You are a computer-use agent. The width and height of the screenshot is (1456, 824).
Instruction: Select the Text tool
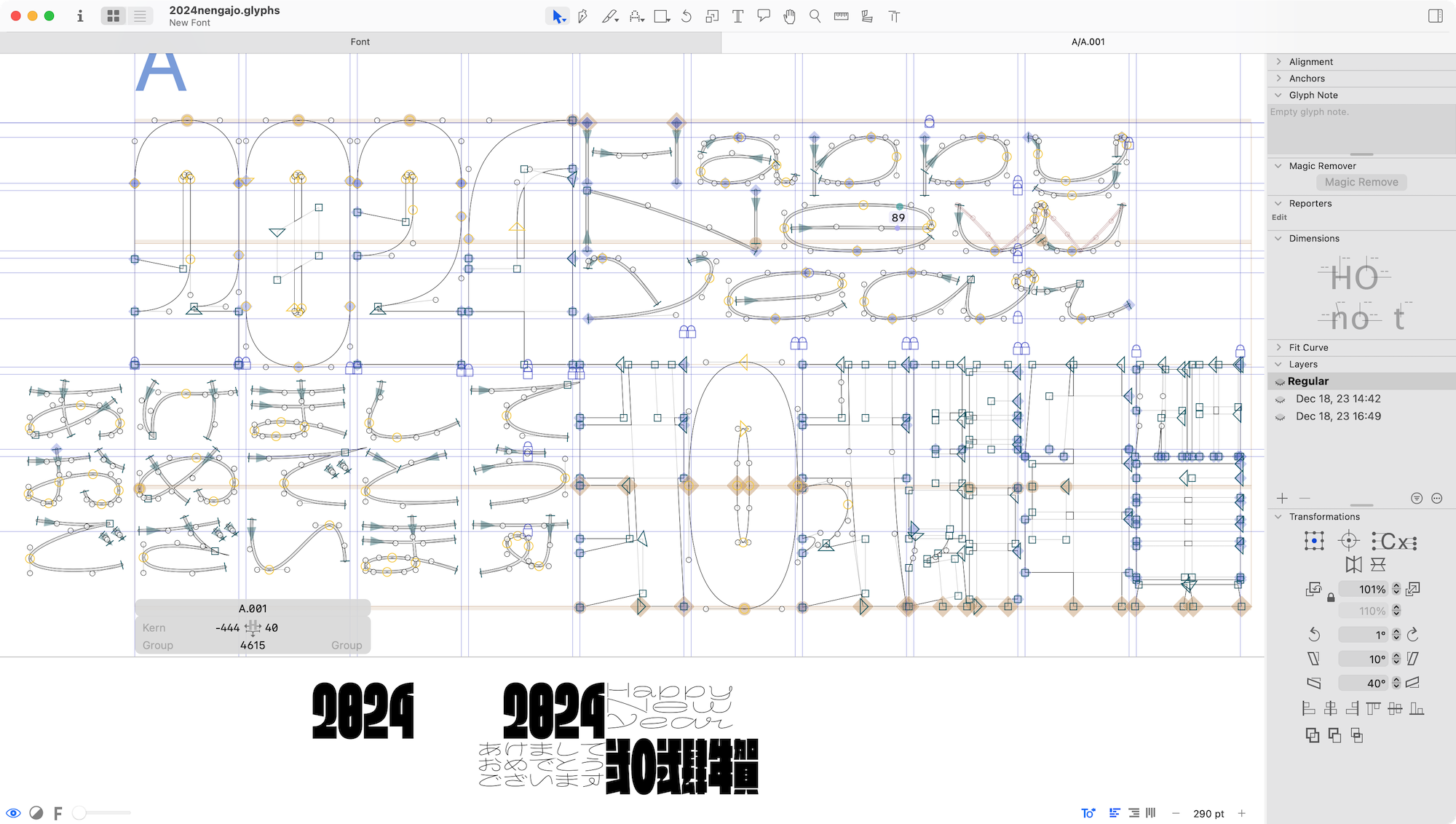737,16
